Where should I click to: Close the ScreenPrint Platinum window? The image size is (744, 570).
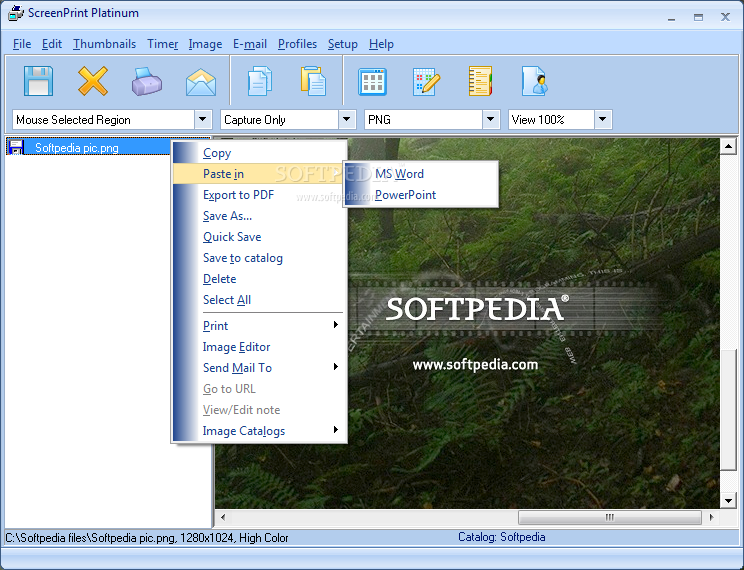click(725, 17)
